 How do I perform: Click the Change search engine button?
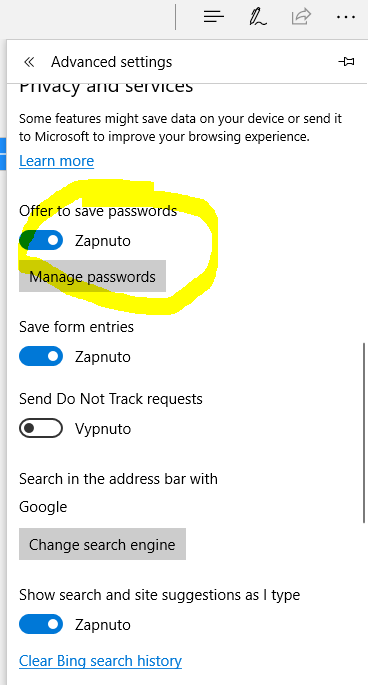(x=102, y=544)
